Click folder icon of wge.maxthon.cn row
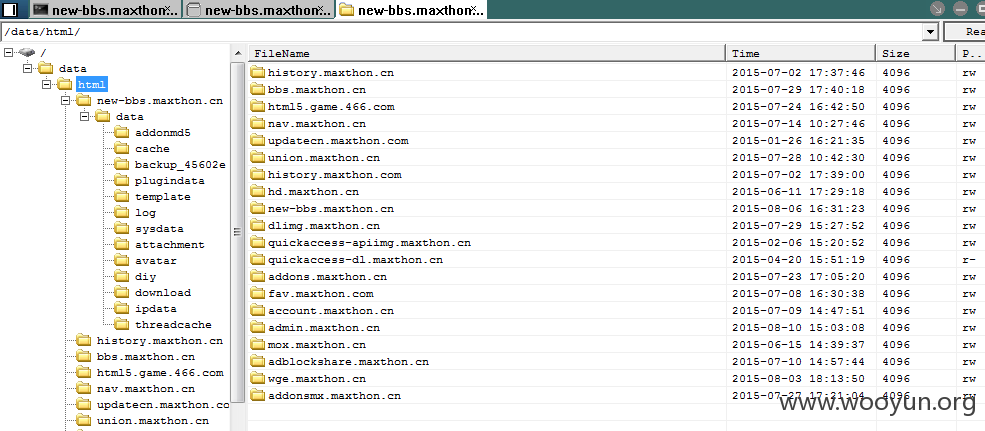 (258, 378)
